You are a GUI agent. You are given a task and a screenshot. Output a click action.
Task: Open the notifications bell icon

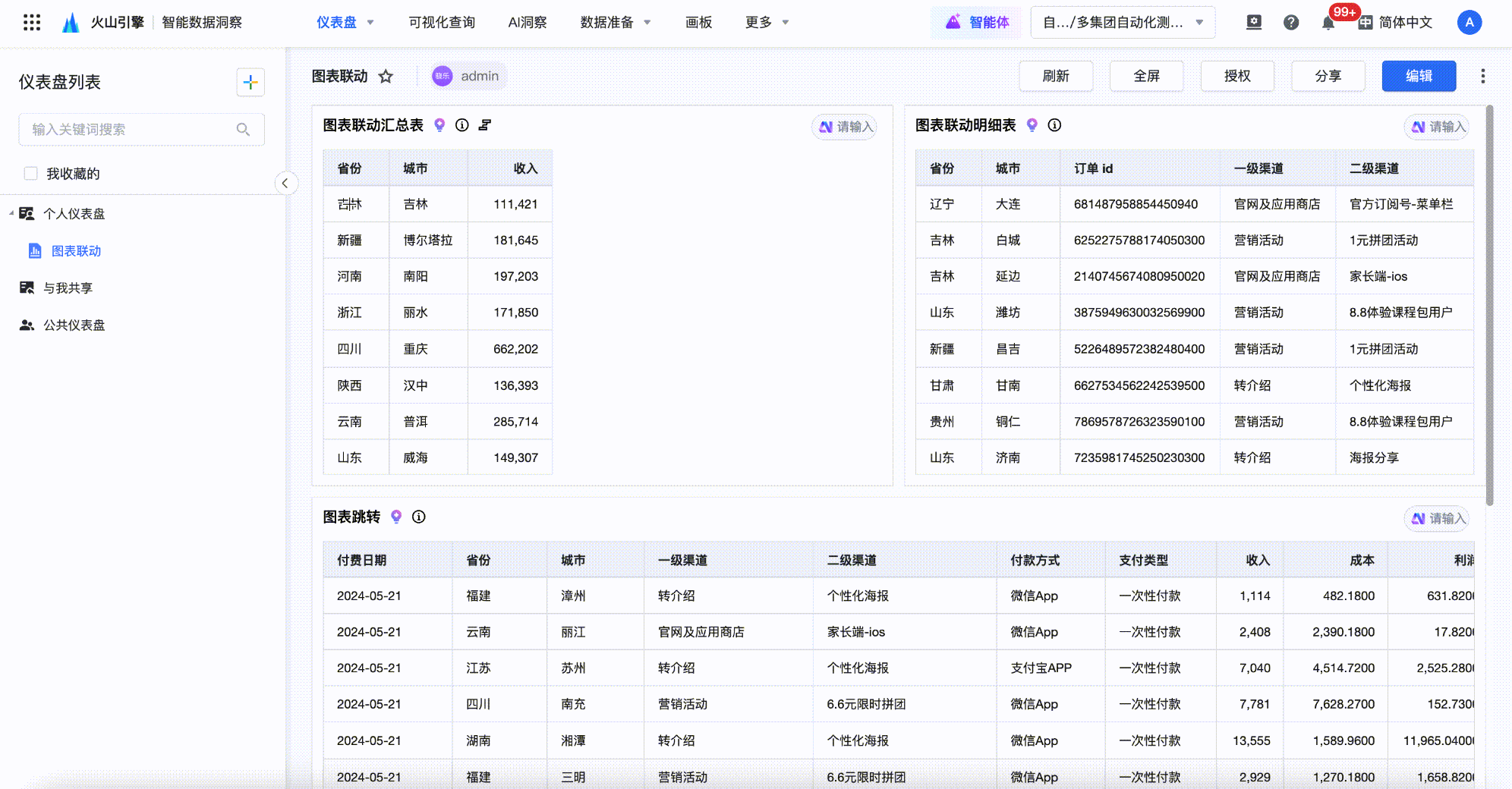click(x=1328, y=23)
